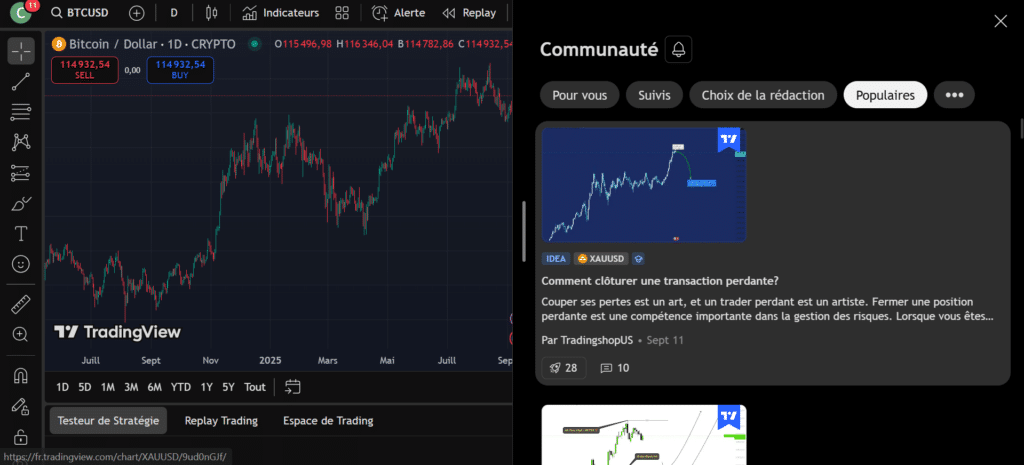
Task: Set chart range to 6M
Action: 155,387
